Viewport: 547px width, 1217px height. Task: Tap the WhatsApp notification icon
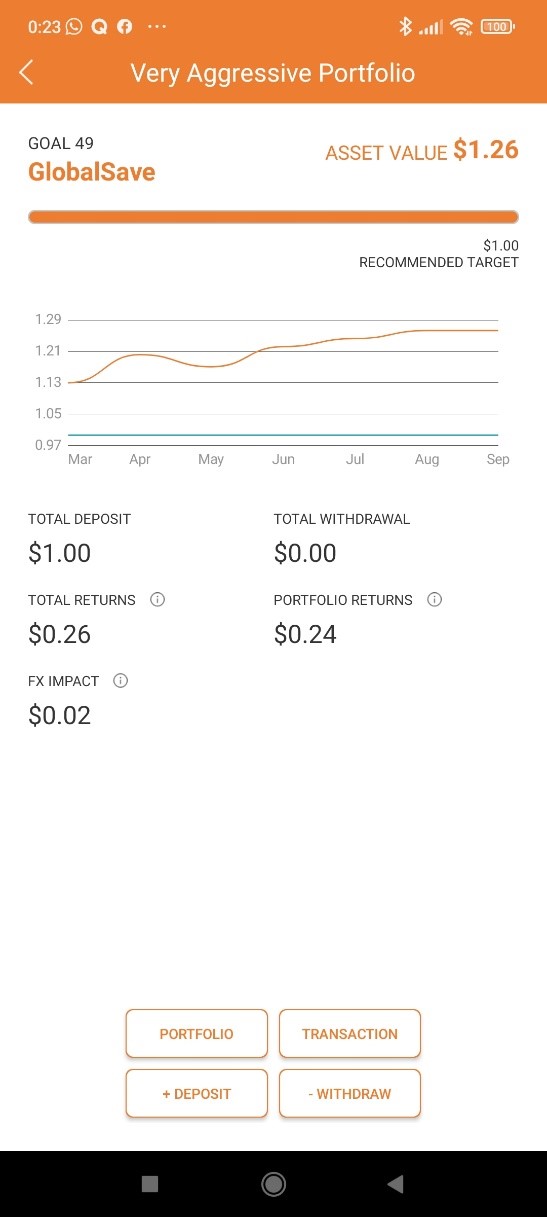pyautogui.click(x=74, y=27)
